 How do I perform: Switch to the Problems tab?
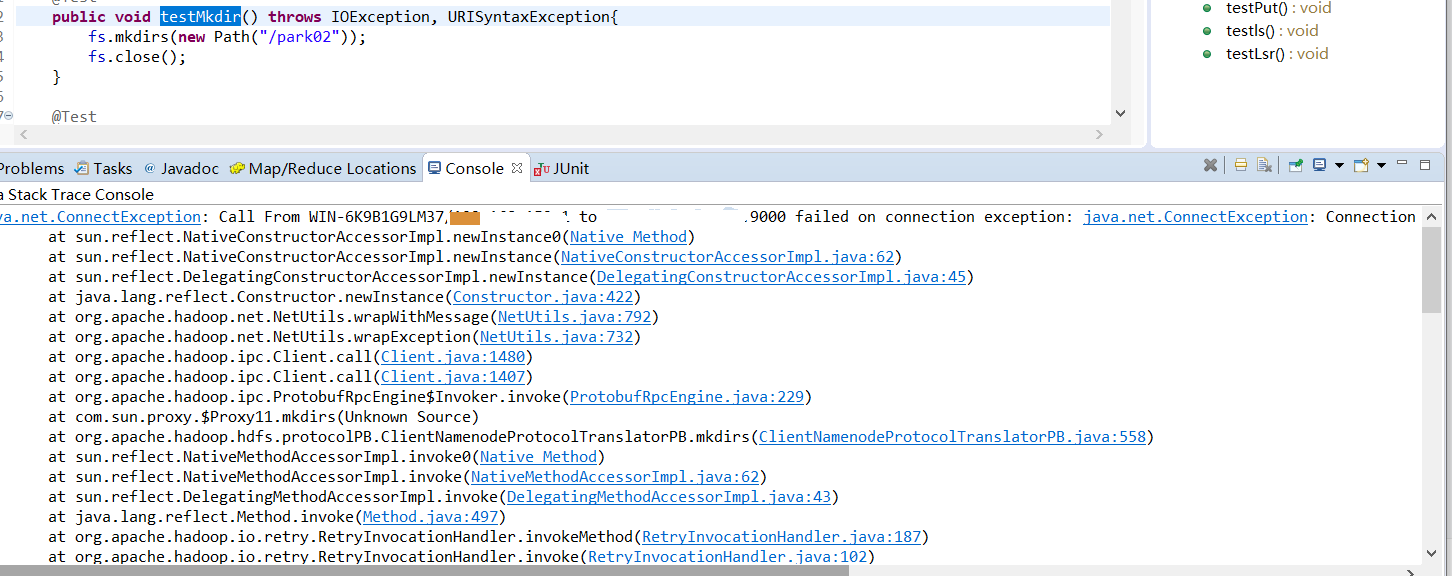coord(32,168)
